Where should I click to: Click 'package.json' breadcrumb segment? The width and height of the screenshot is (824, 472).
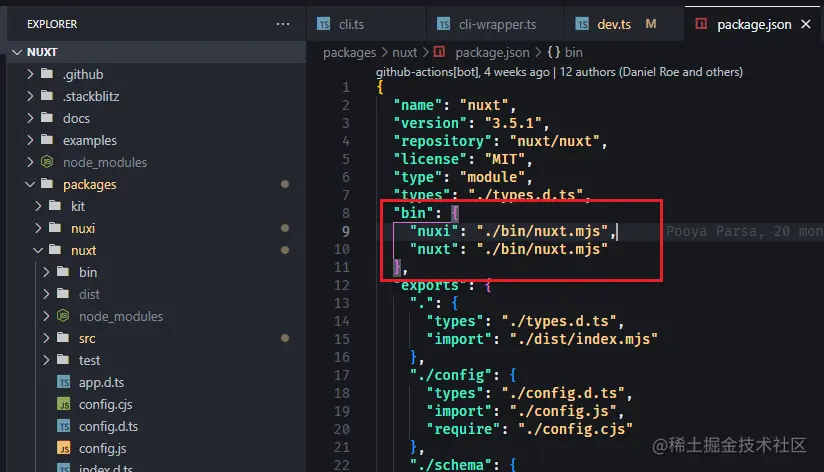[x=492, y=53]
